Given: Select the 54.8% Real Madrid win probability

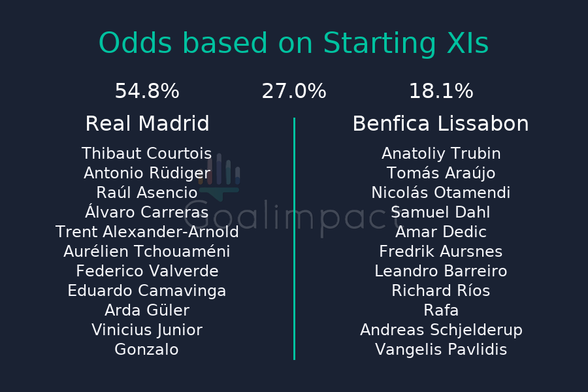Looking at the screenshot, I should (x=147, y=91).
